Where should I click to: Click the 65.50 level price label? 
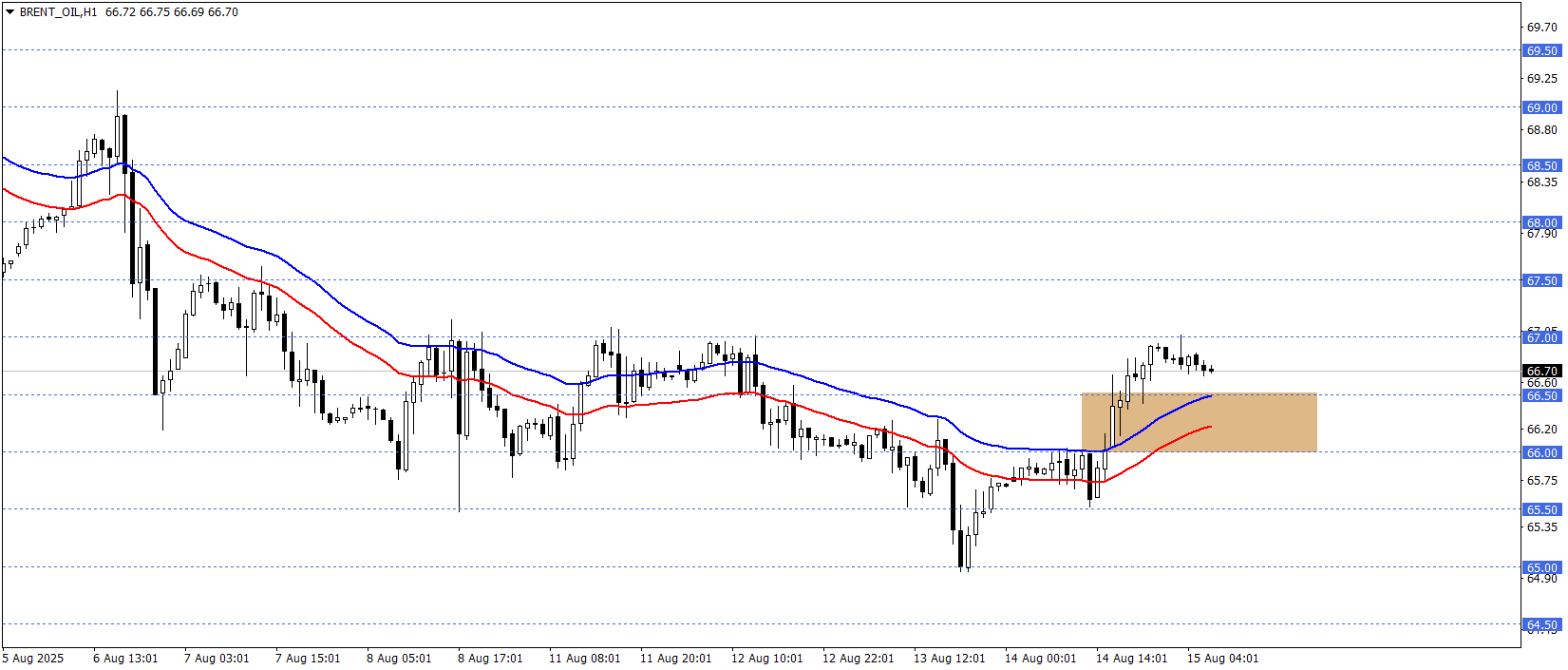pyautogui.click(x=1542, y=509)
